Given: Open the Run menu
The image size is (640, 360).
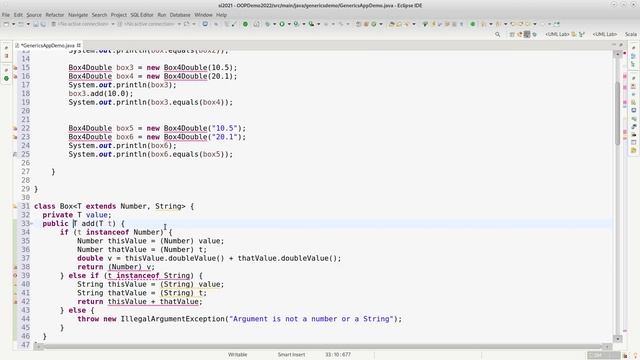Looking at the screenshot, I should 162,15.
